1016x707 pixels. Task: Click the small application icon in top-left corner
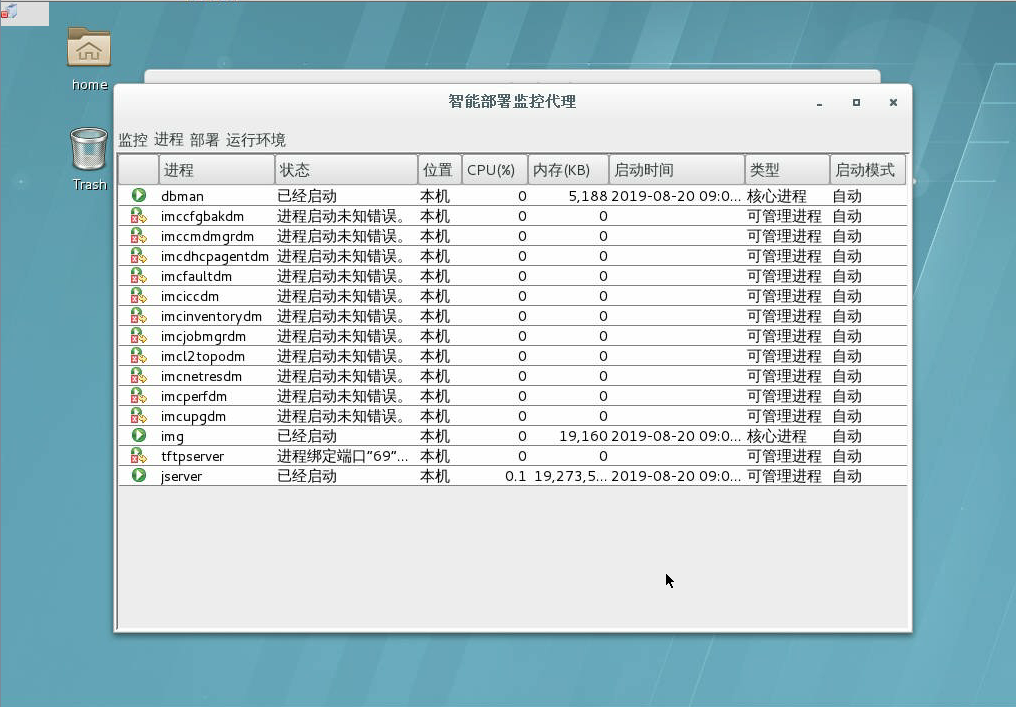(x=9, y=12)
